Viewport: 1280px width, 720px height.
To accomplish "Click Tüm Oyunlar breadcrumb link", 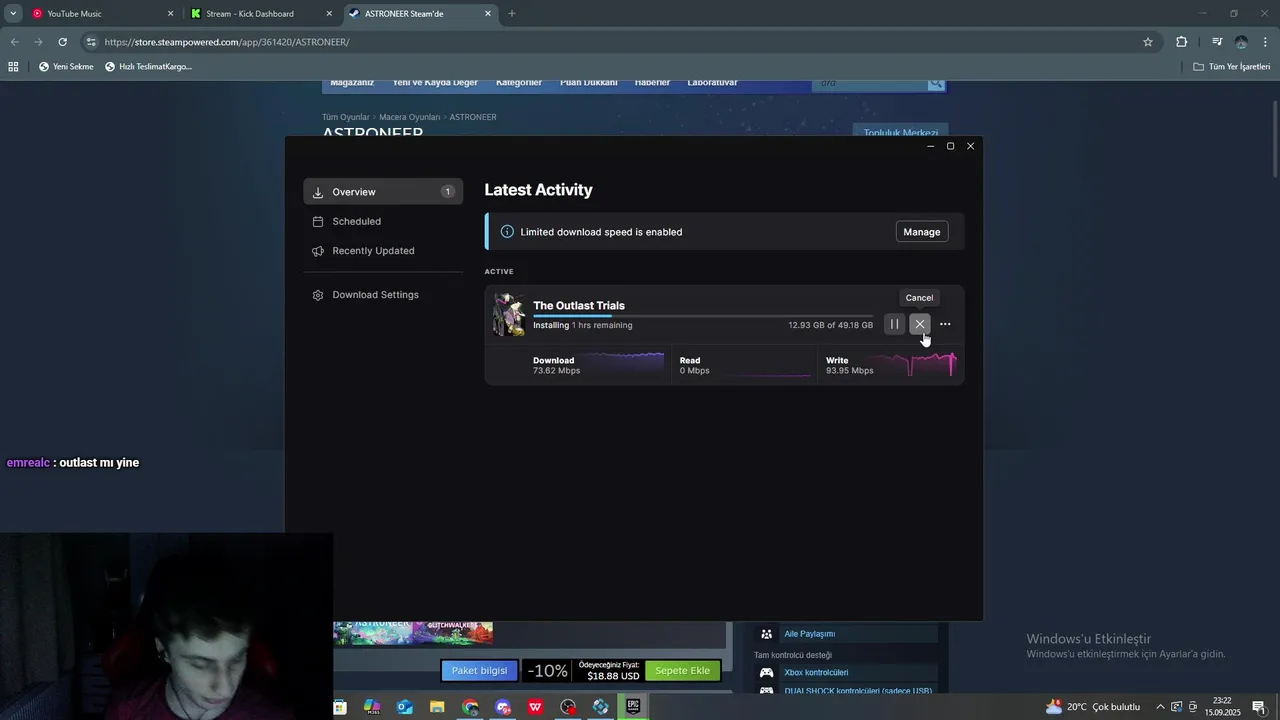I will [x=345, y=117].
